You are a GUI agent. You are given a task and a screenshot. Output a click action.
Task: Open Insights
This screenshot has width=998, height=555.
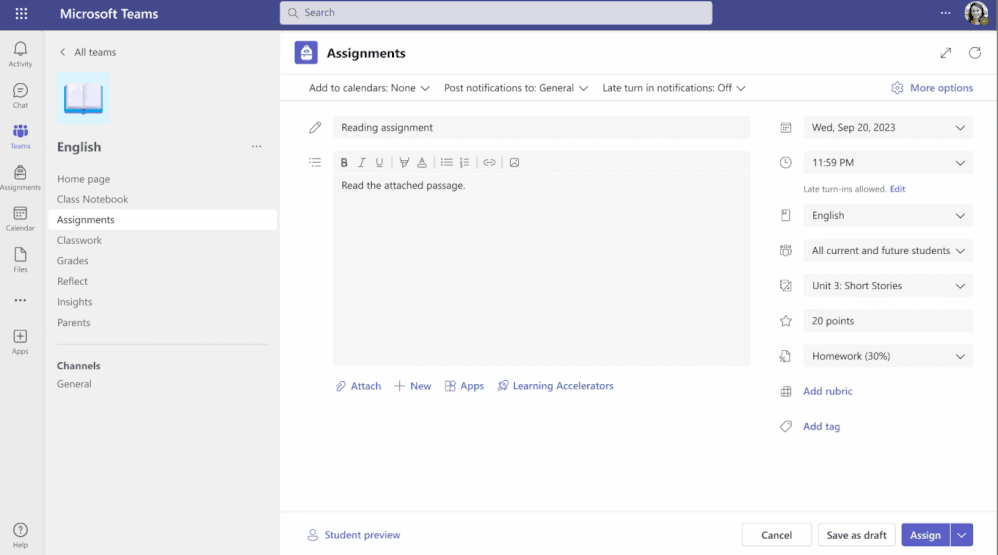[74, 302]
